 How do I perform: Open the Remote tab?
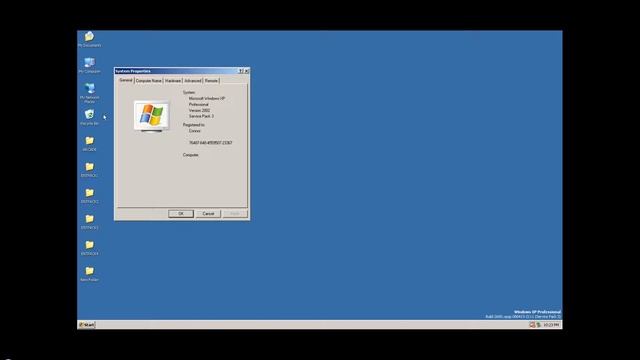pyautogui.click(x=211, y=81)
